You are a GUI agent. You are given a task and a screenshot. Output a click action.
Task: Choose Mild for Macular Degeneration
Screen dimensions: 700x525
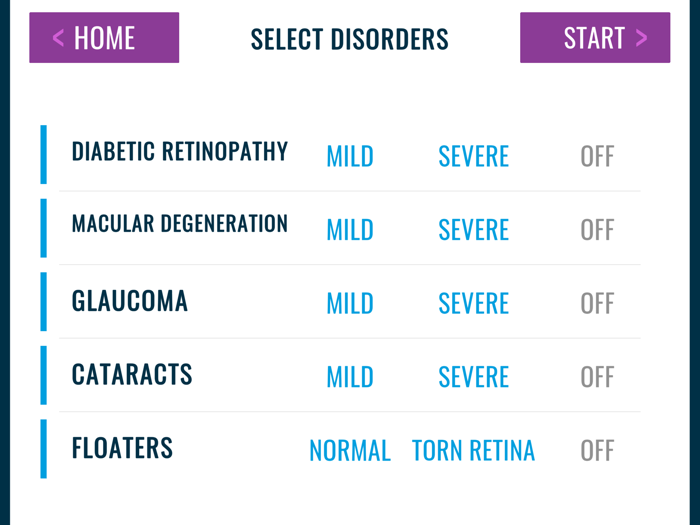(x=350, y=230)
